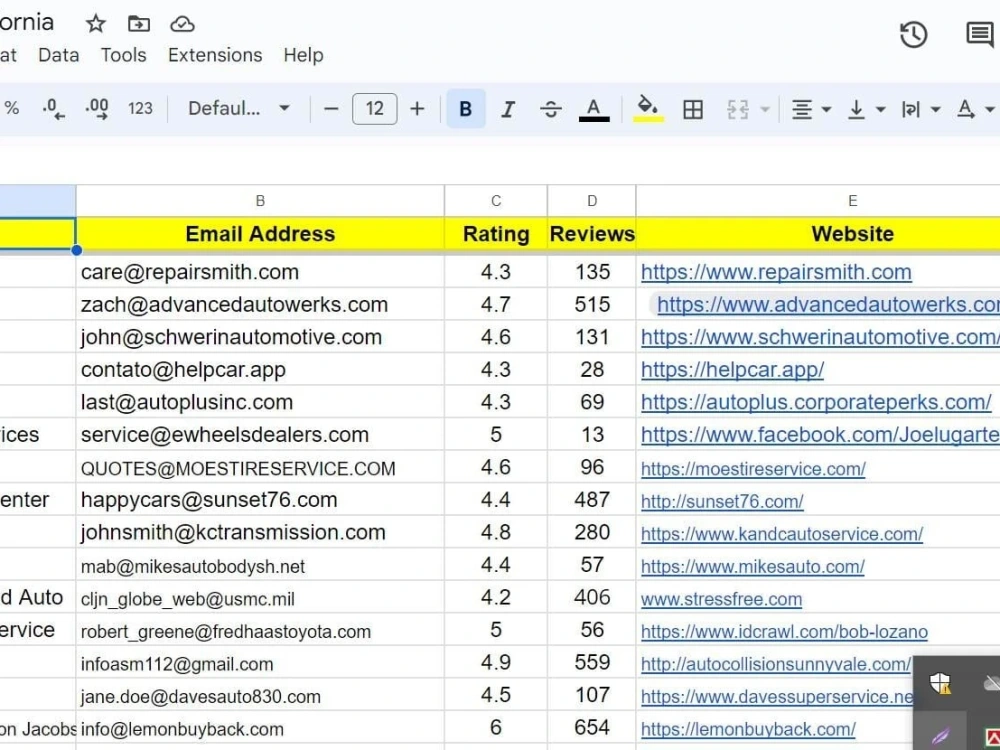Open the Extensions menu
This screenshot has width=1000, height=750.
click(214, 55)
